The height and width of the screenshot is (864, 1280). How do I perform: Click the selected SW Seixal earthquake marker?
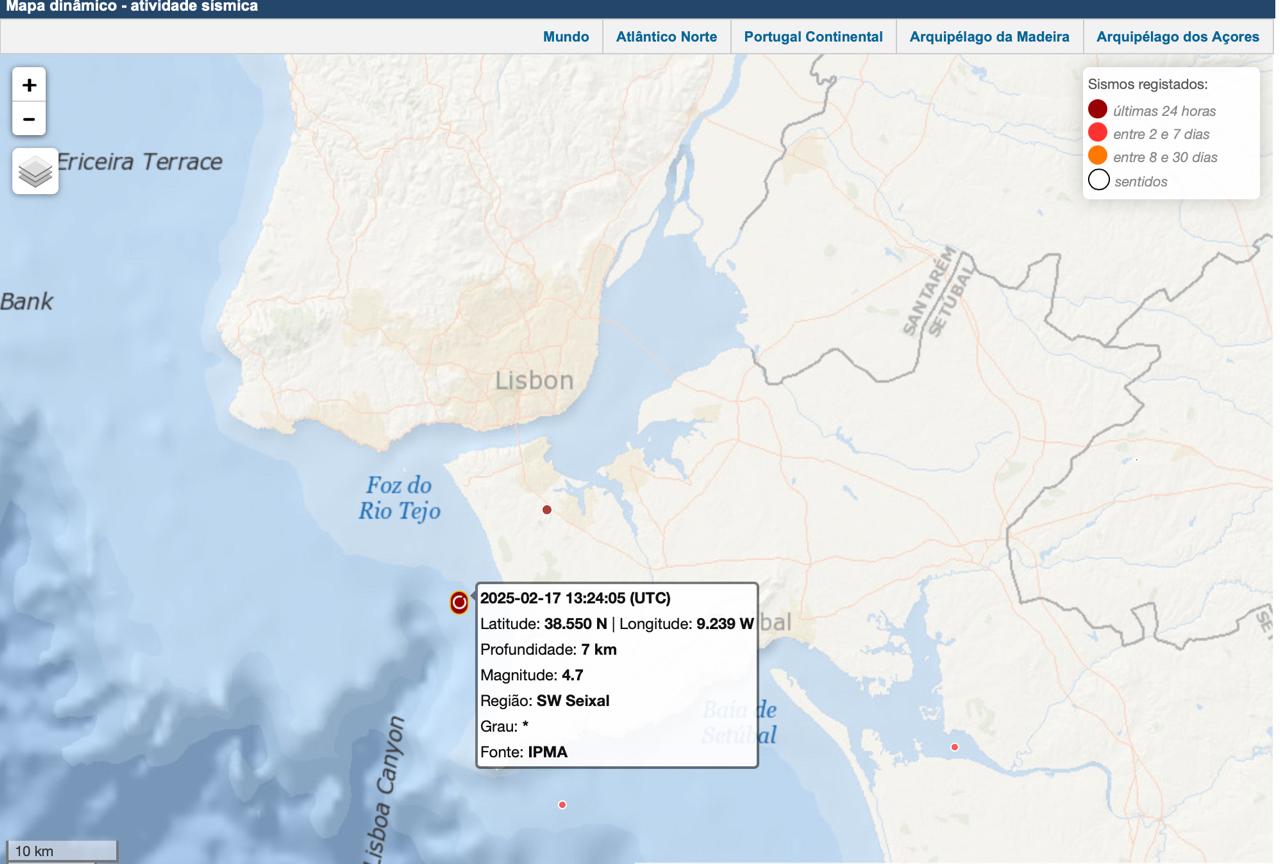point(459,602)
